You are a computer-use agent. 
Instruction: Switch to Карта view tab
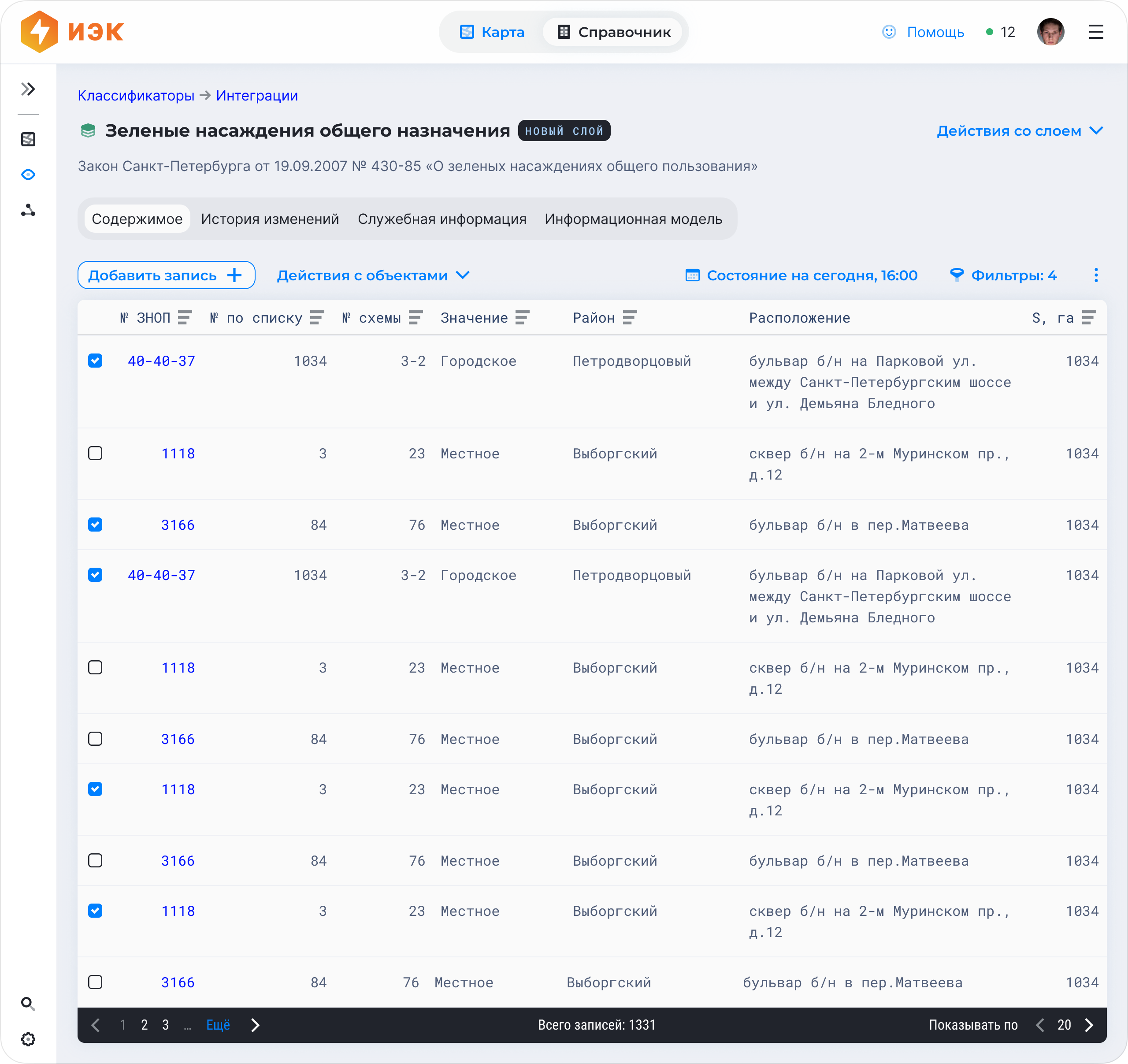tap(492, 32)
